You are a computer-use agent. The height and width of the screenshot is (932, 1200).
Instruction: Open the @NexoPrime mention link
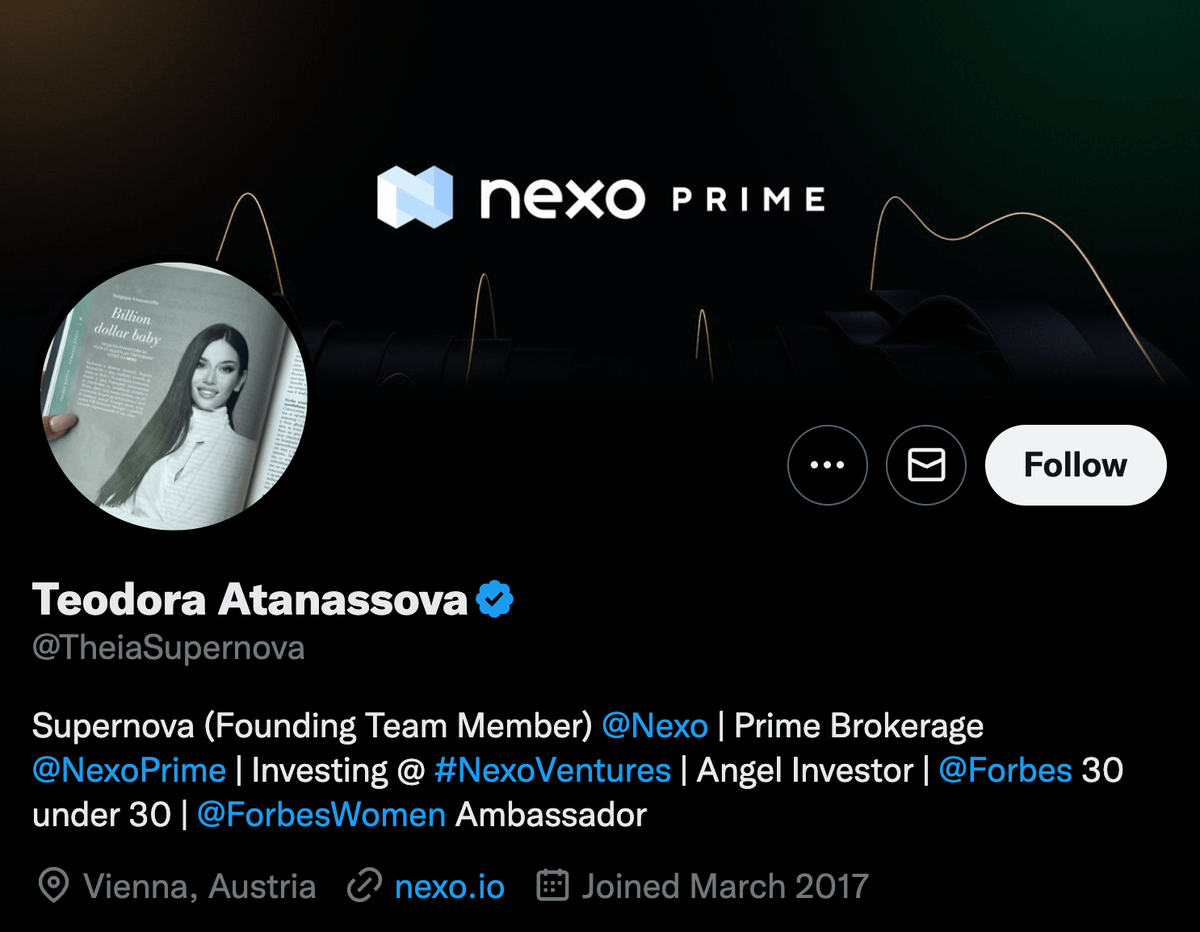[x=129, y=770]
